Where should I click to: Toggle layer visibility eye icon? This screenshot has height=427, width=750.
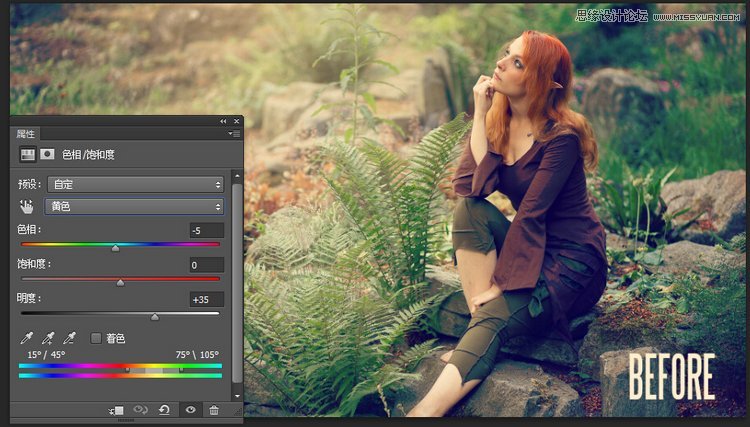[189, 410]
